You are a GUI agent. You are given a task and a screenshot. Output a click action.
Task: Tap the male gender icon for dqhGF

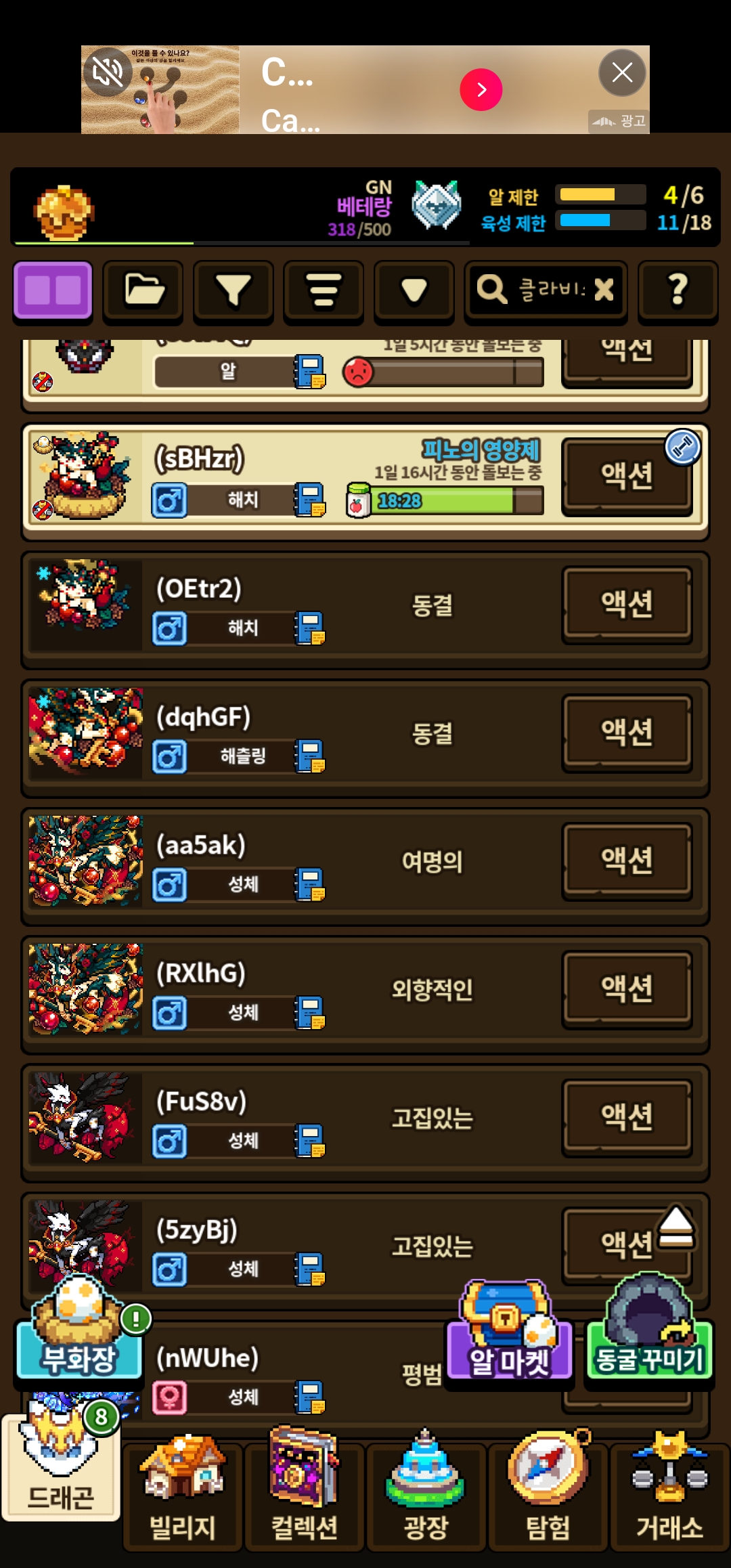(x=169, y=757)
